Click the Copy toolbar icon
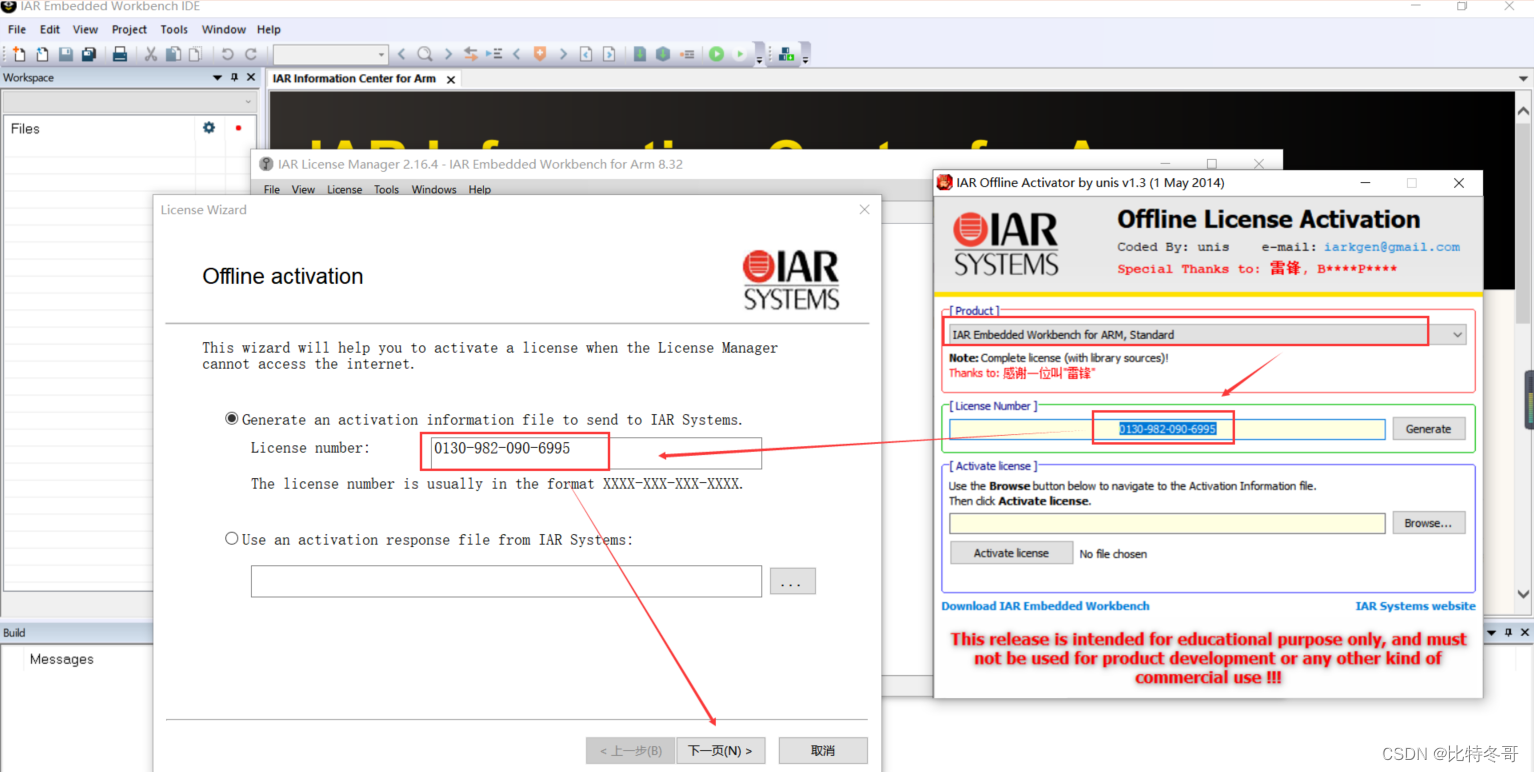Image resolution: width=1534 pixels, height=772 pixels. click(x=173, y=54)
